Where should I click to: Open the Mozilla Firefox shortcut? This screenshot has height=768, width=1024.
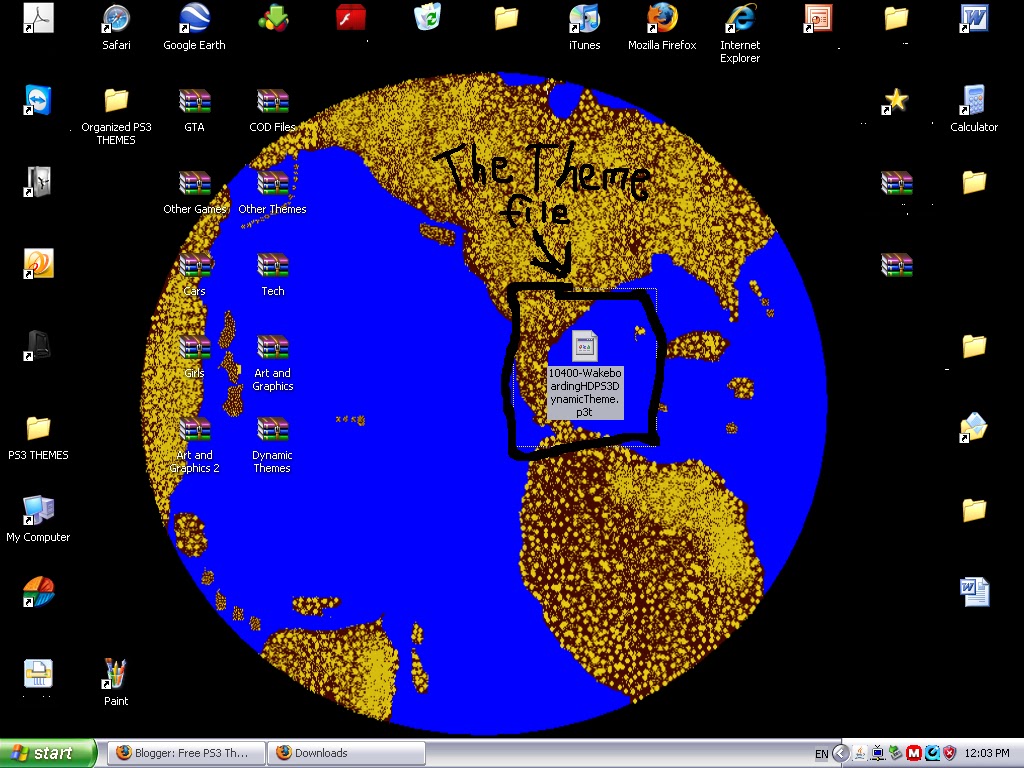(x=662, y=27)
